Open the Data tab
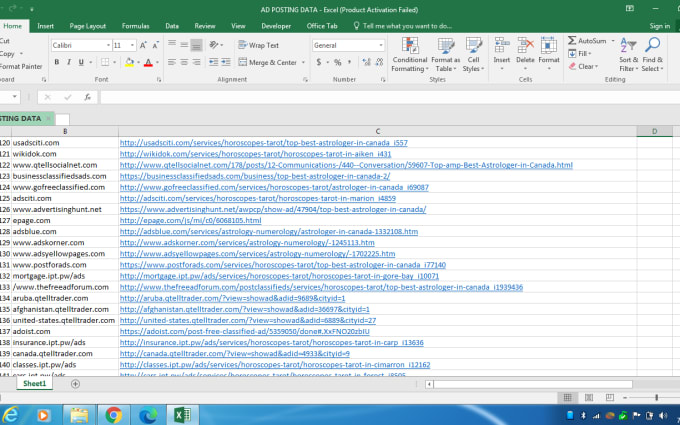The image size is (680, 425). click(172, 26)
